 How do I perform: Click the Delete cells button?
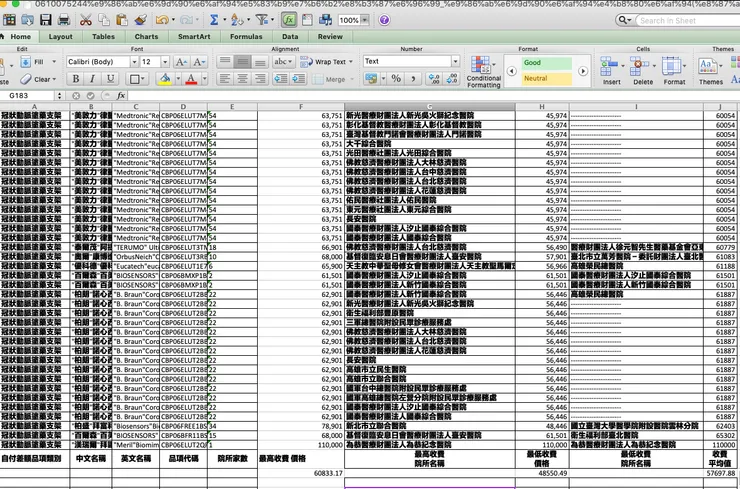pos(642,71)
